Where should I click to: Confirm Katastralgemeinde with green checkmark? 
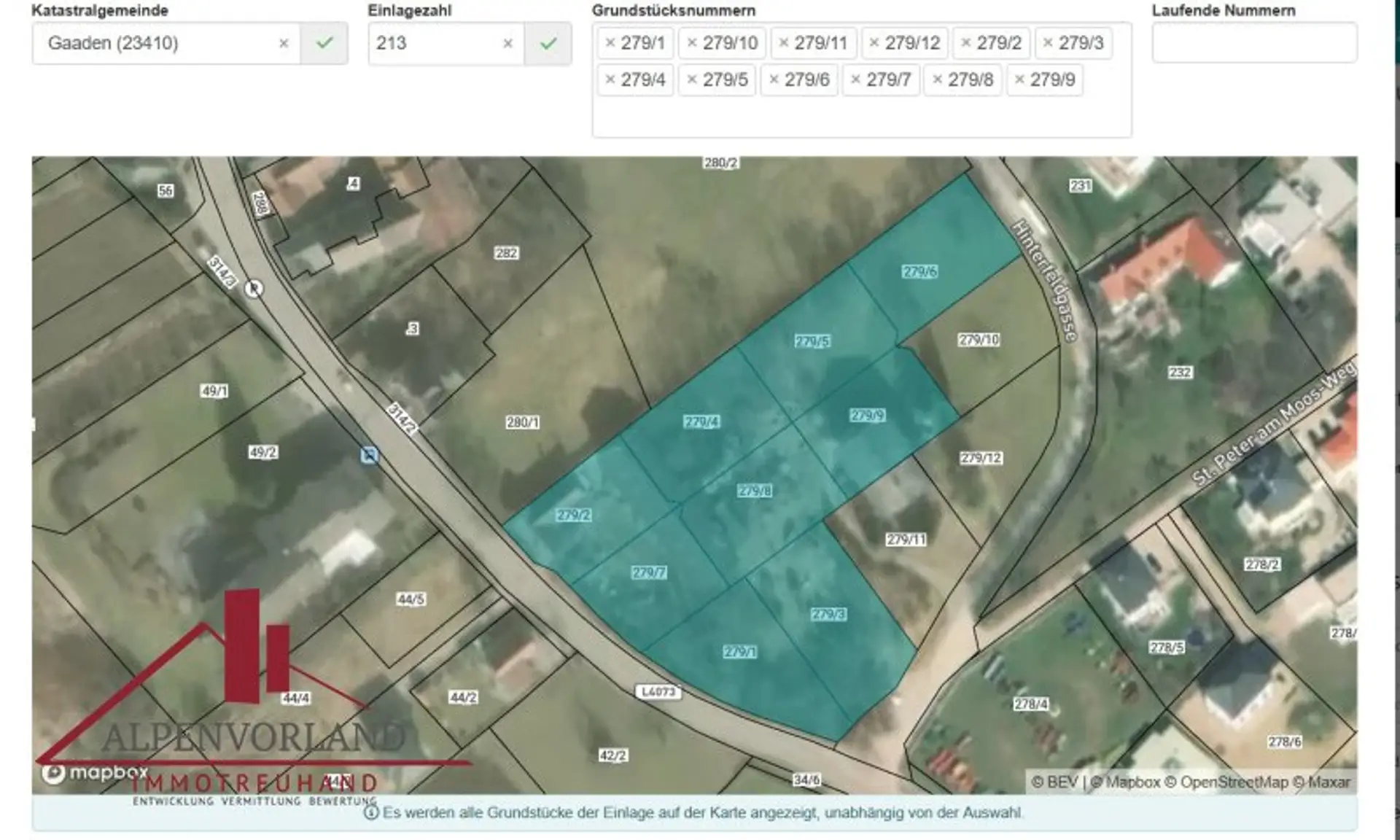point(324,44)
